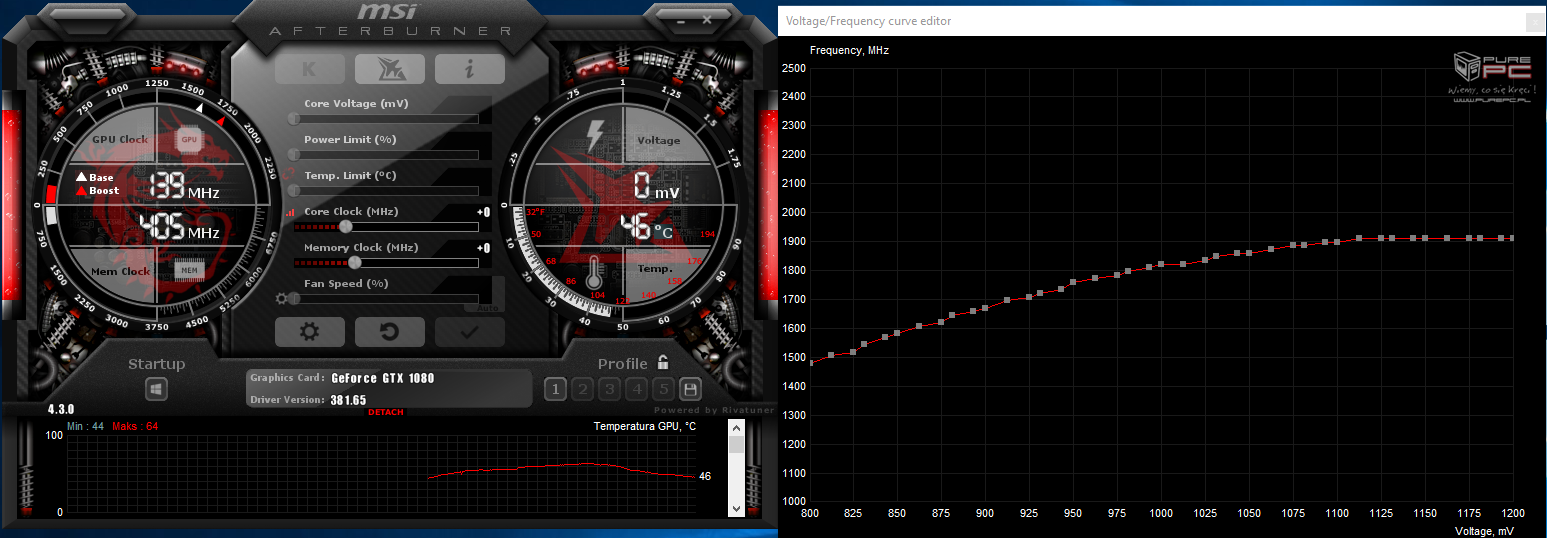
Task: Click the Memory Clock (MHz) slider handle
Action: click(354, 262)
